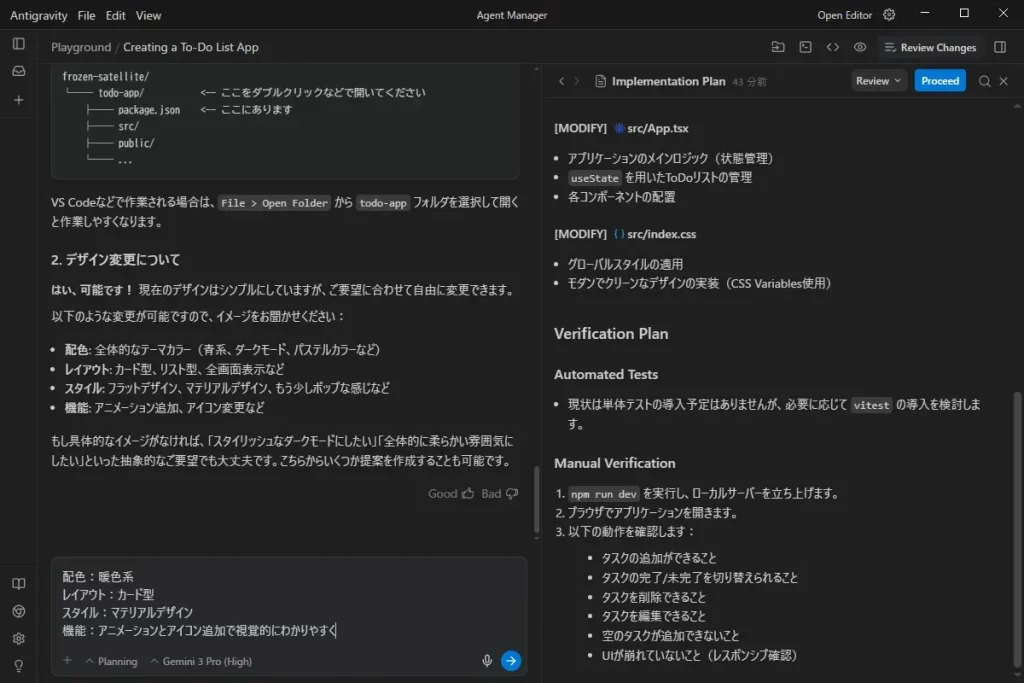Open folder icon in top toolbar
This screenshot has height=683, width=1024.
click(778, 47)
